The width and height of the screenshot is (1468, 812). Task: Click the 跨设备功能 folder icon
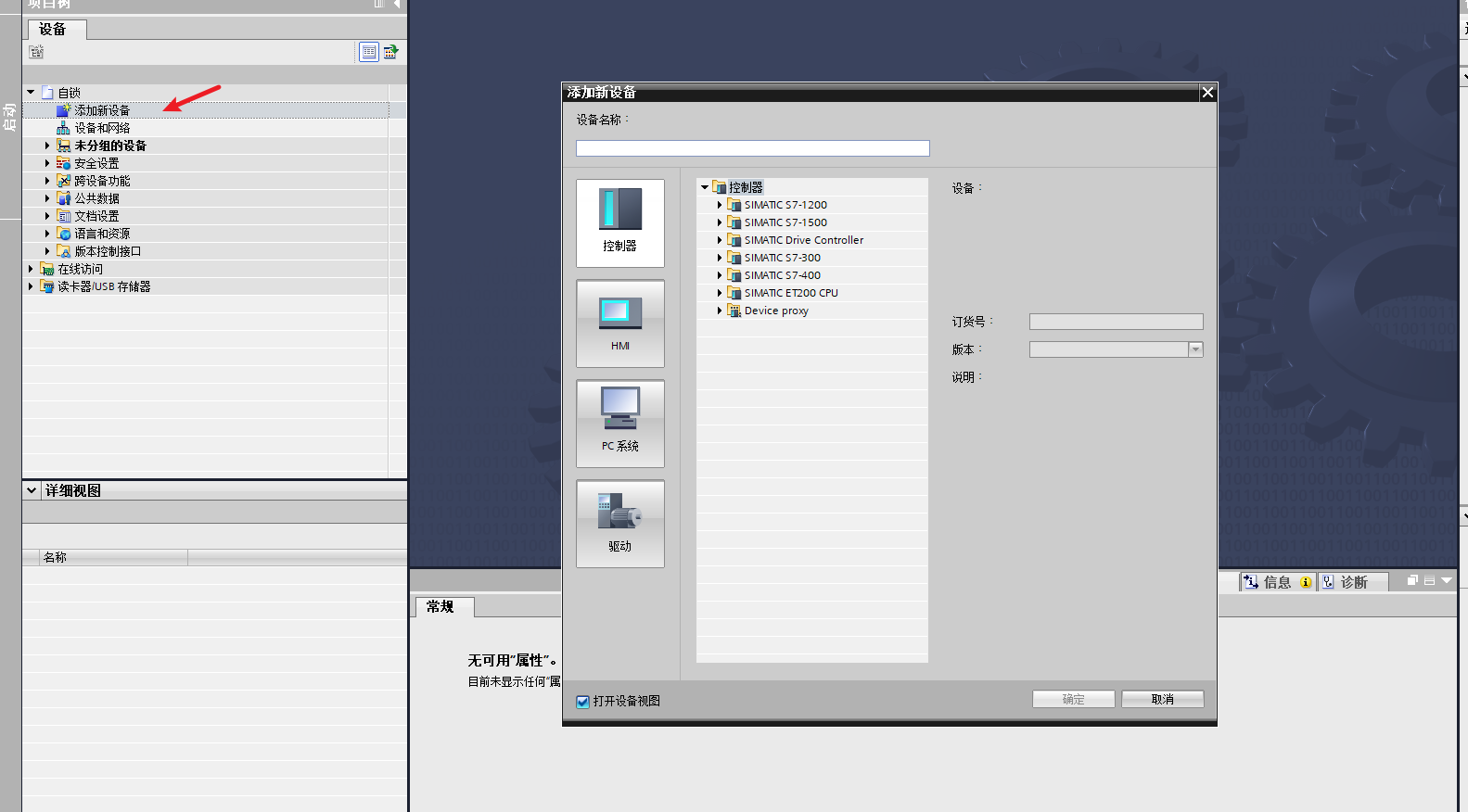tap(63, 181)
